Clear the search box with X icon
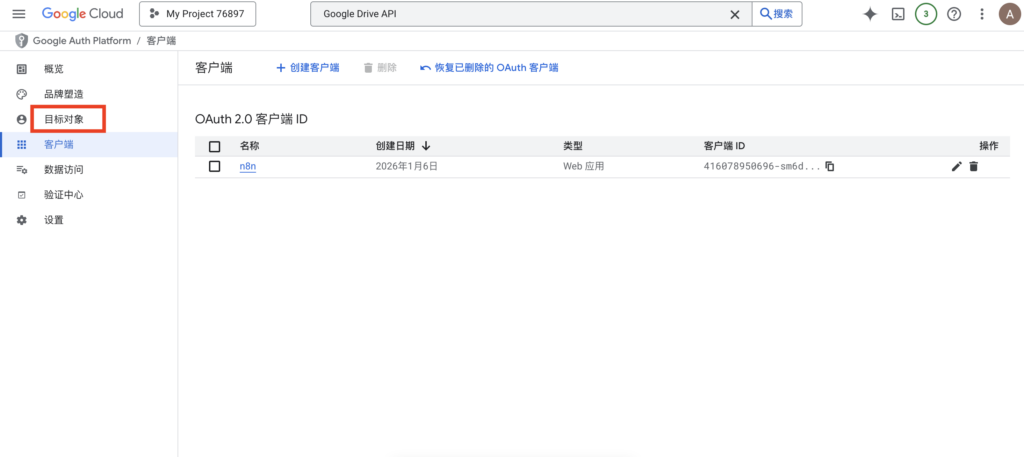The height and width of the screenshot is (457, 1024). (735, 14)
